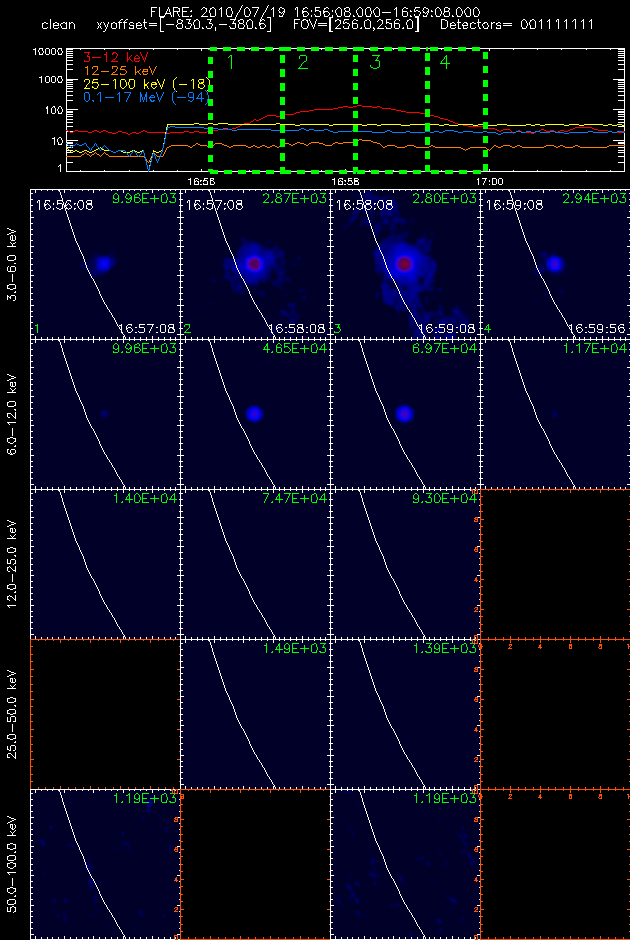The image size is (630, 940).
Task: Click the 6.0-12.0 keV row label
Action: tap(13, 412)
